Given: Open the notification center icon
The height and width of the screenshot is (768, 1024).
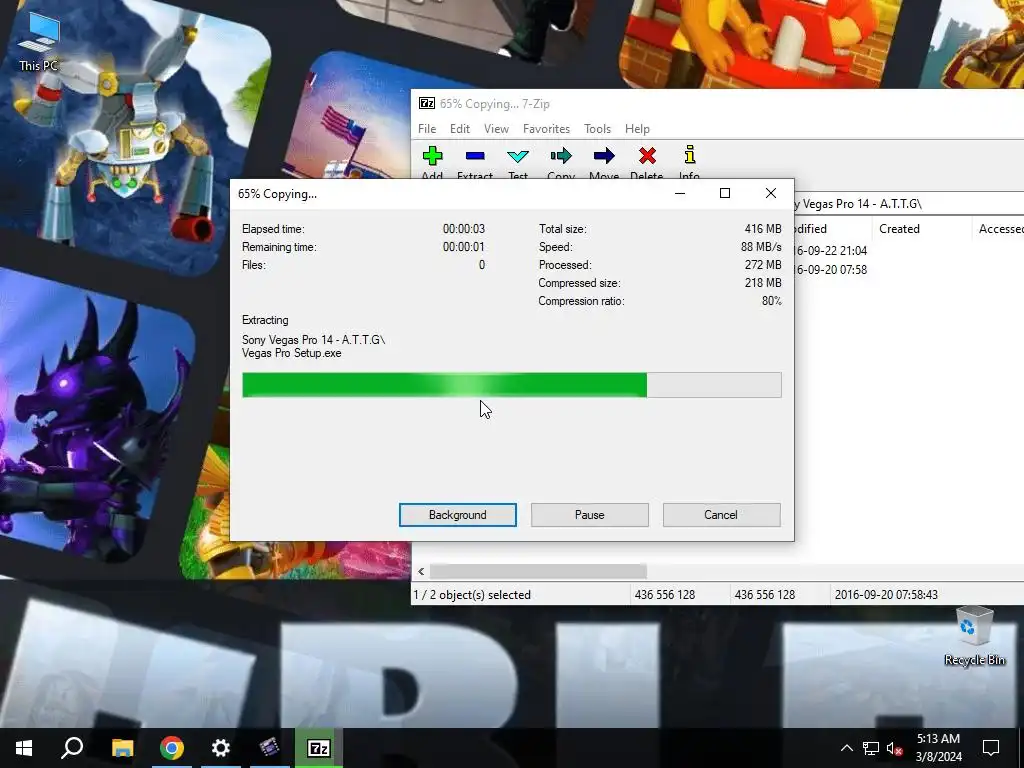Looking at the screenshot, I should tap(991, 748).
